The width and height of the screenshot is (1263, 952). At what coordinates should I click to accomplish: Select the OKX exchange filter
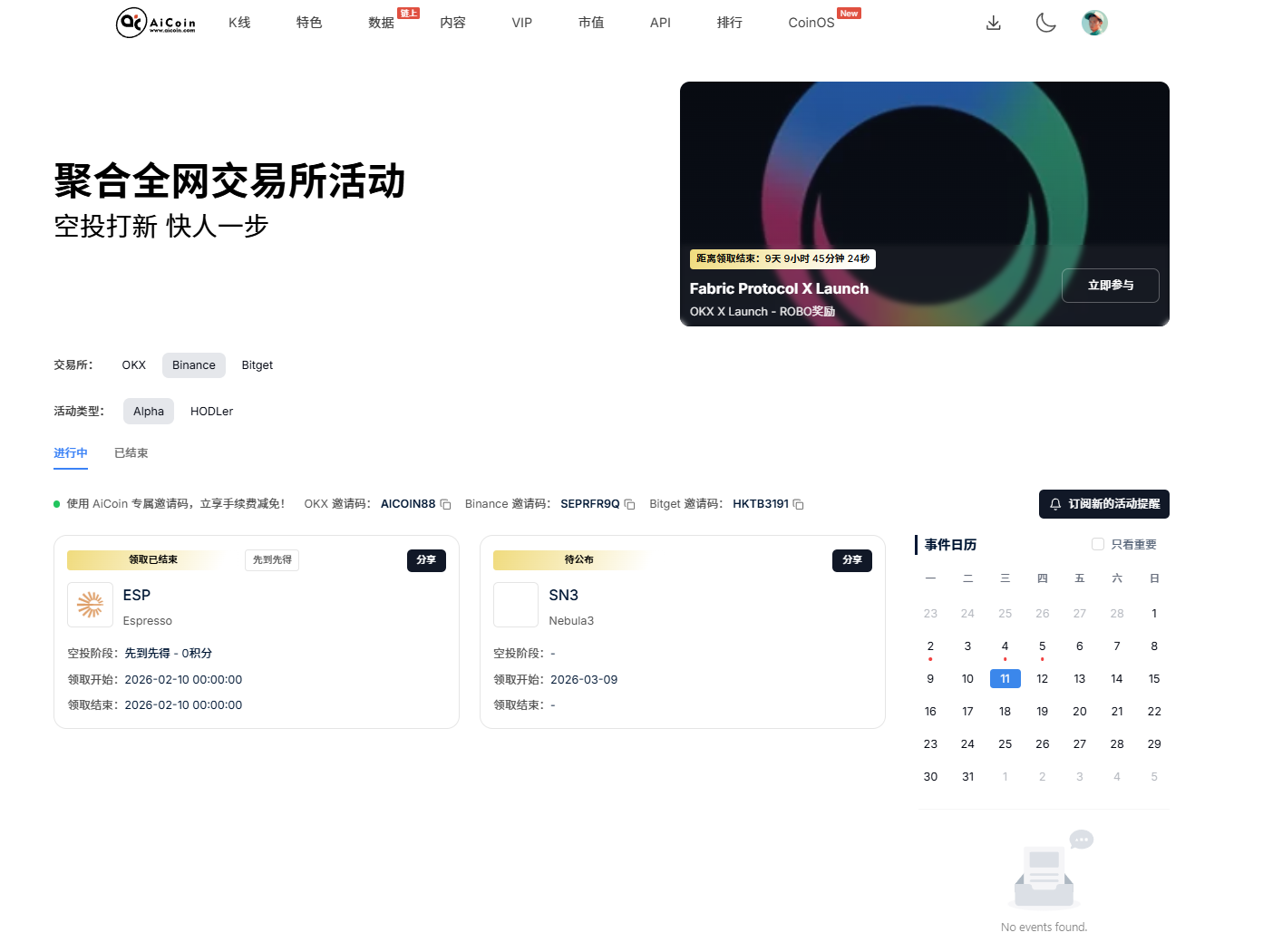(133, 364)
